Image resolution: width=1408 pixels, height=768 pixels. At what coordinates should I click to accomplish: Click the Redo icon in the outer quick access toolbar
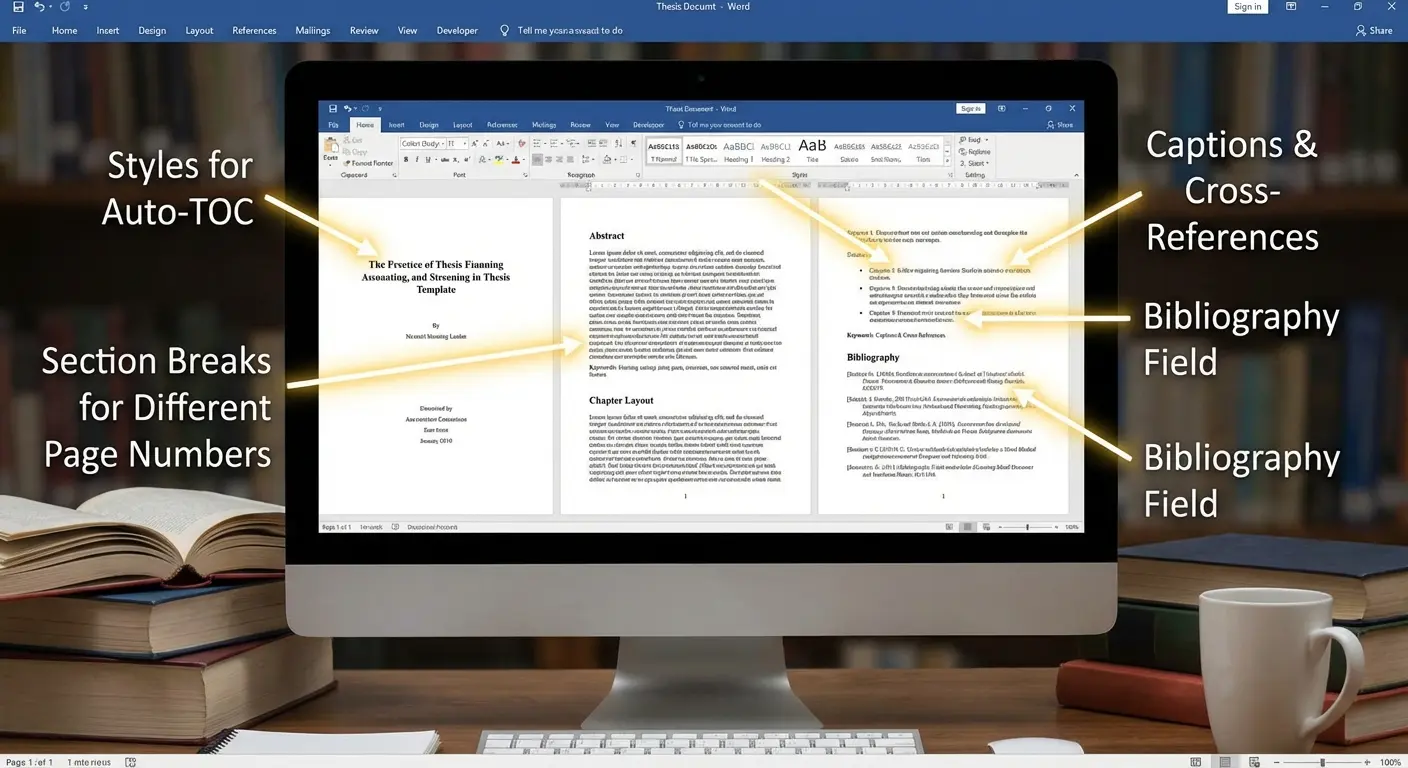coord(65,7)
